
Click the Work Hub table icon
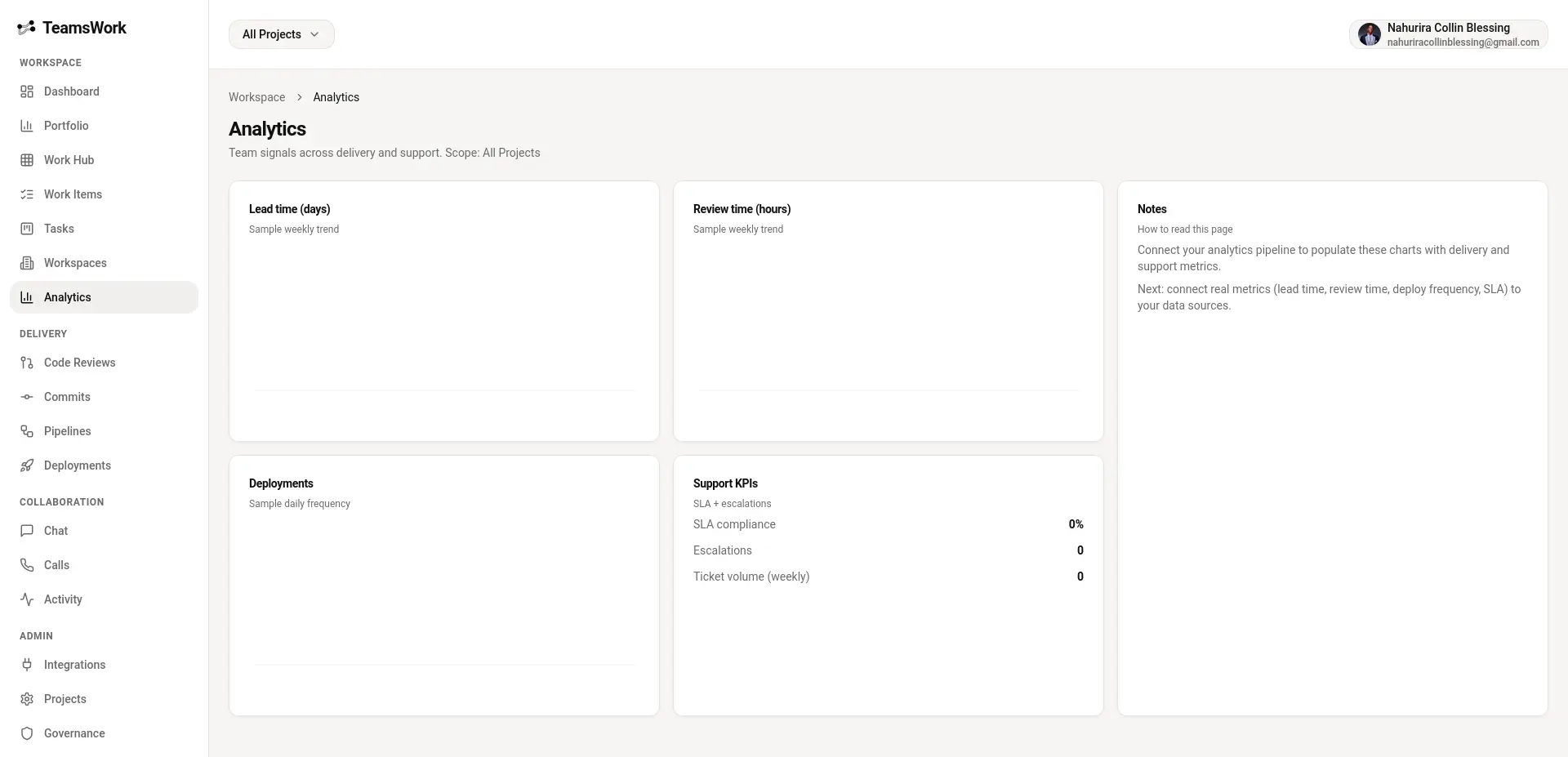click(x=27, y=160)
